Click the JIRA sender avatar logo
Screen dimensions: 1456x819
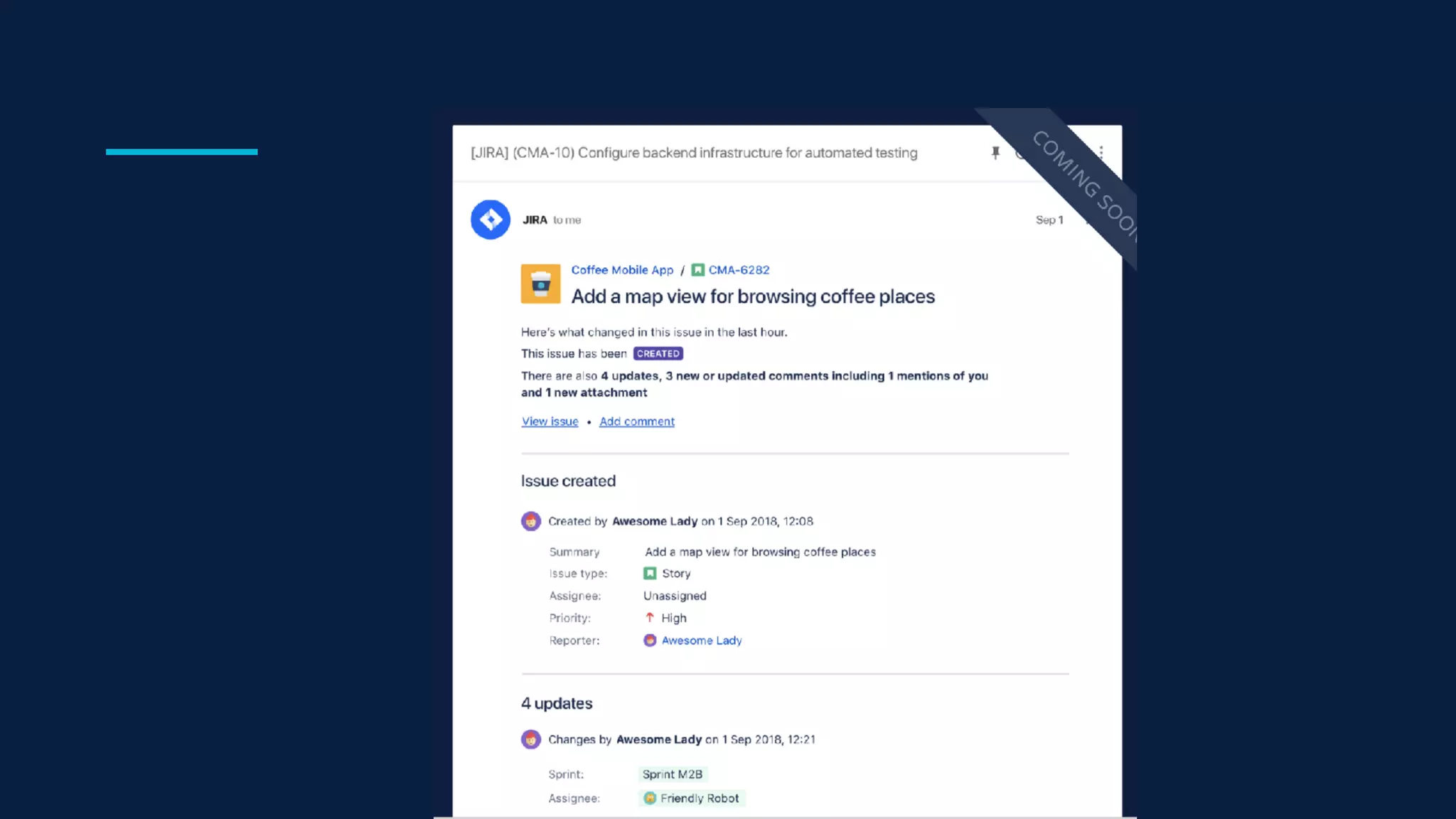tap(491, 220)
